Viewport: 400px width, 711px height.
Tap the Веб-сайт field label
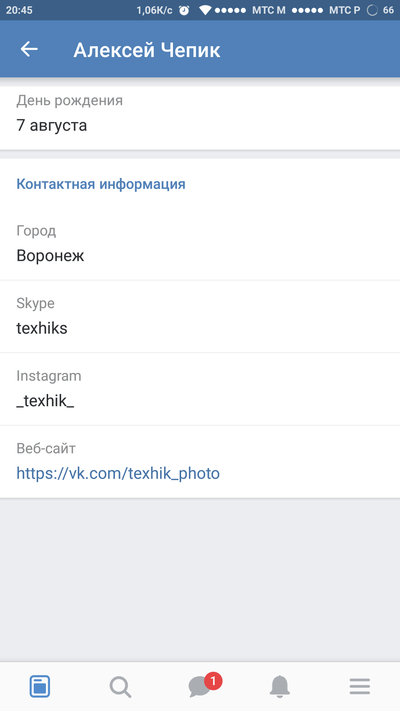tap(46, 448)
